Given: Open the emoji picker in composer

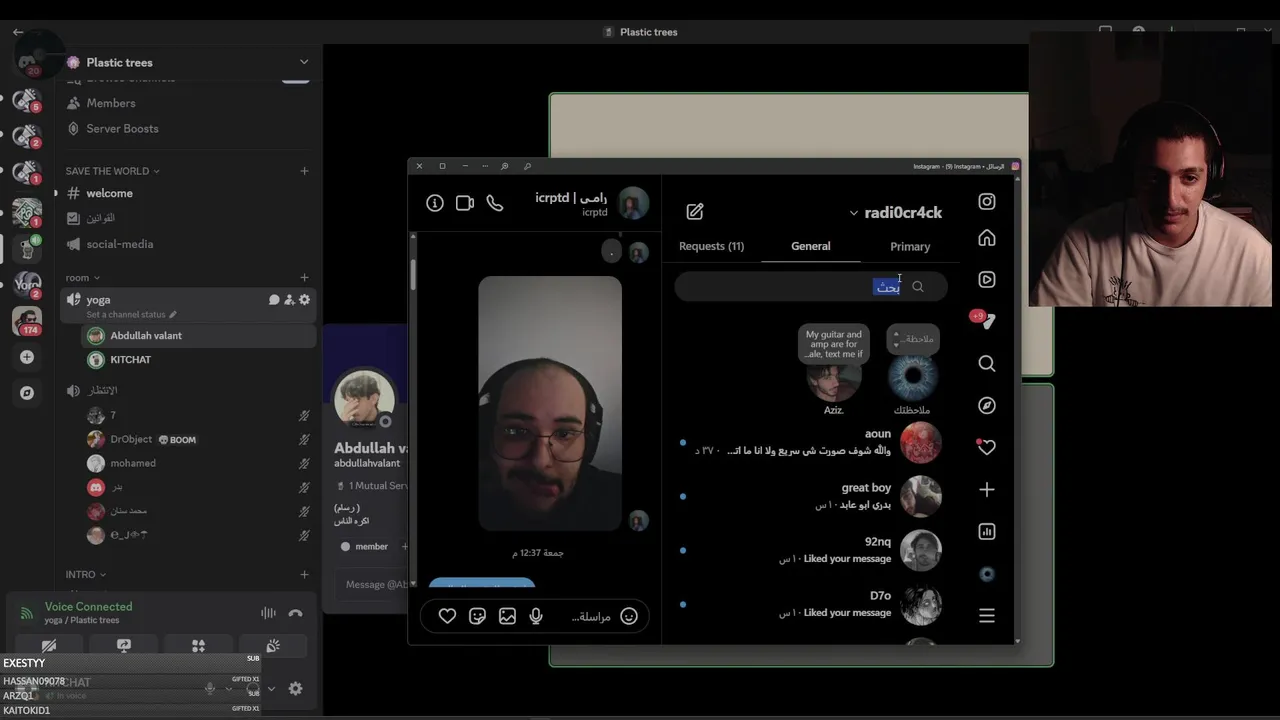Looking at the screenshot, I should (x=629, y=616).
